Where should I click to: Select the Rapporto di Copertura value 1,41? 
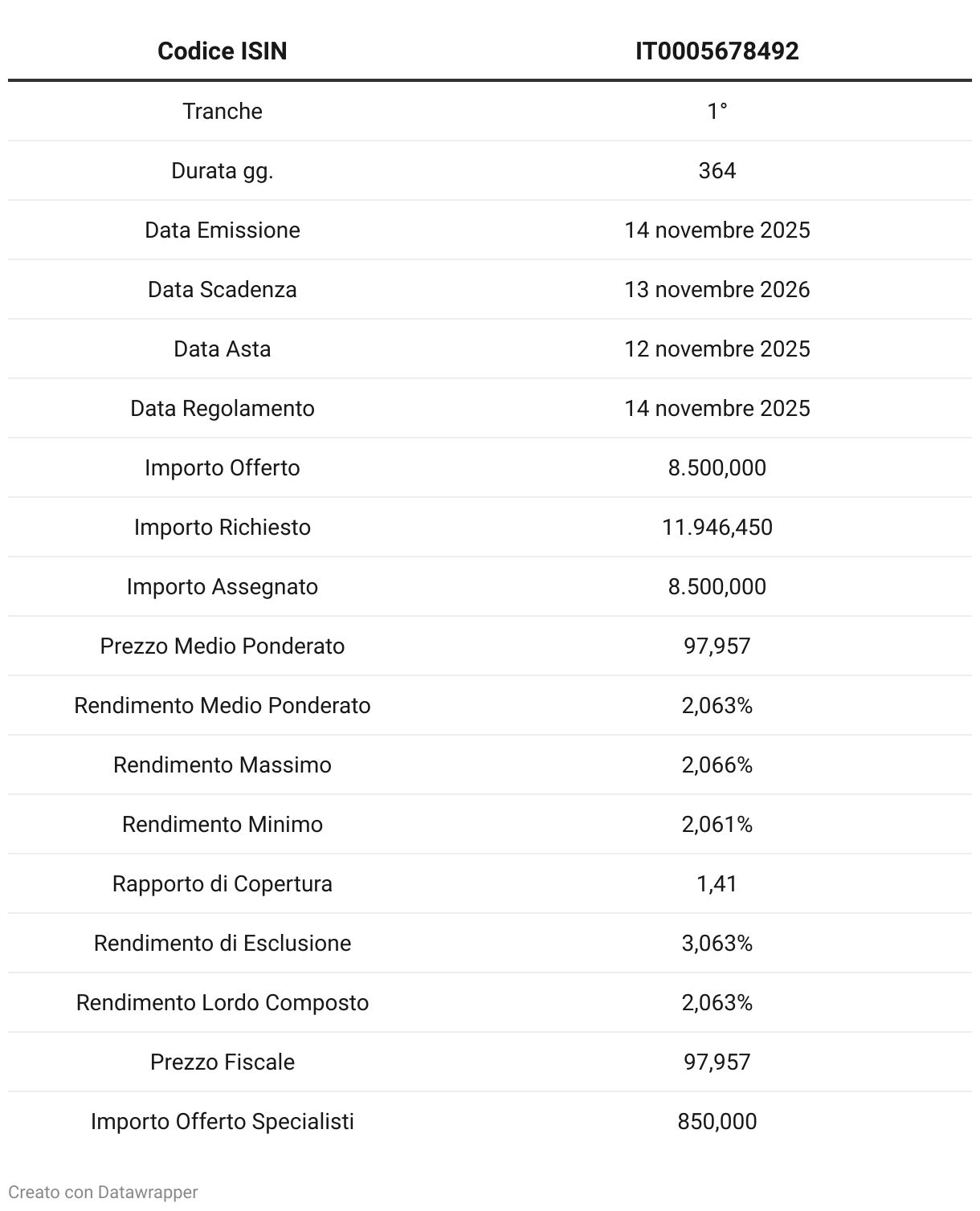tap(717, 883)
